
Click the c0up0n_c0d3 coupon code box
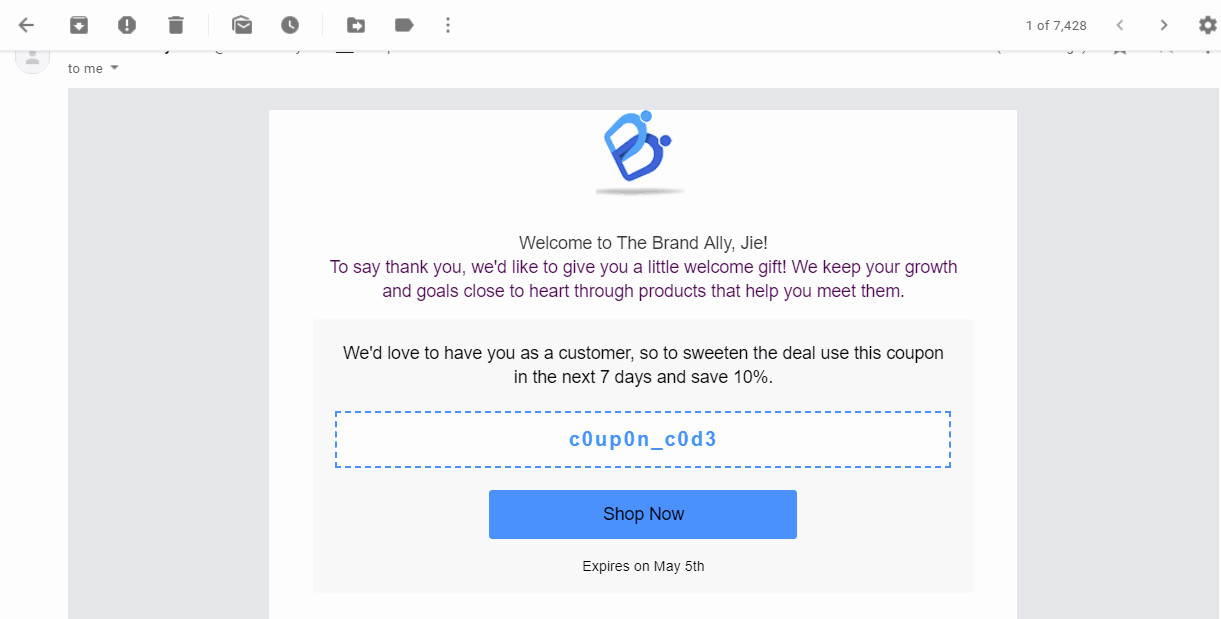(643, 439)
